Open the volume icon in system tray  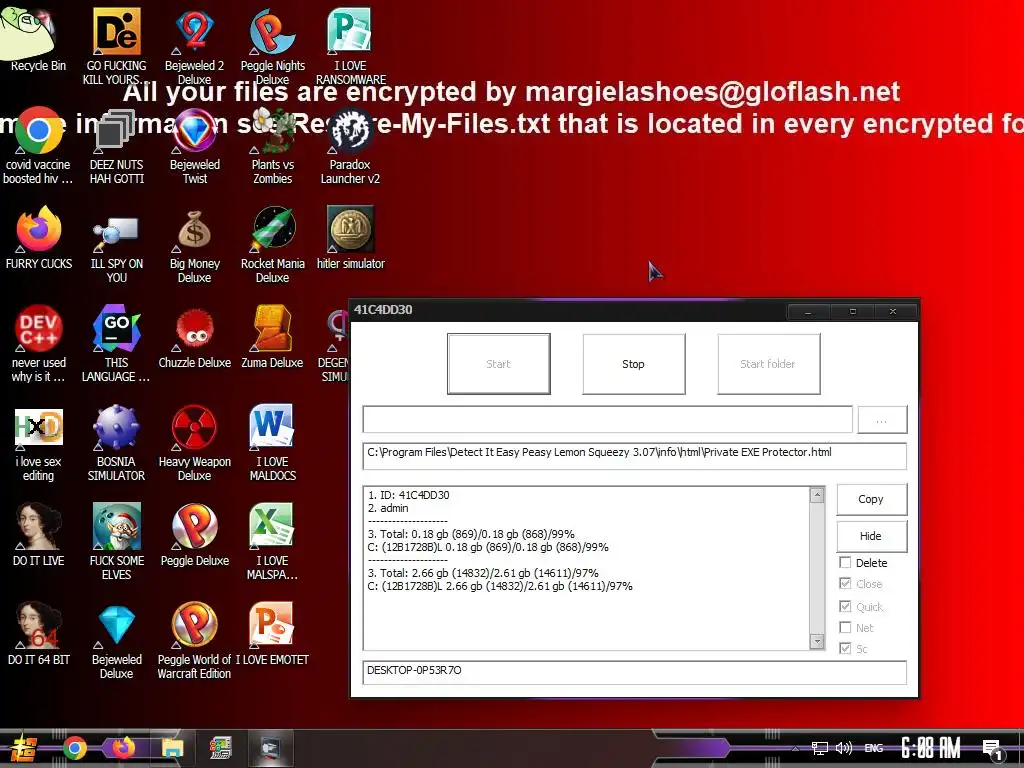(x=844, y=748)
